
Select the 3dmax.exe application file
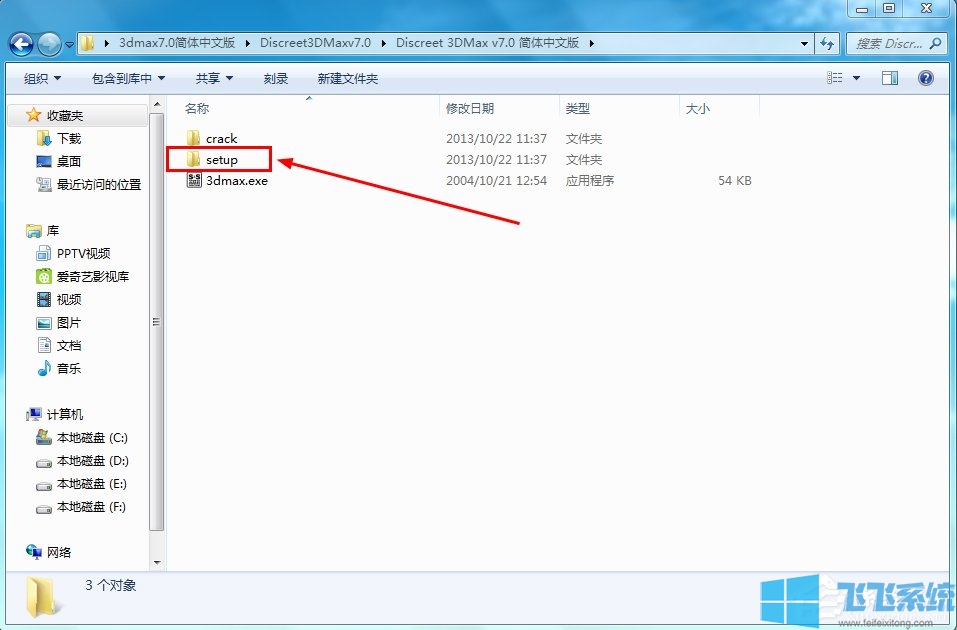point(236,181)
